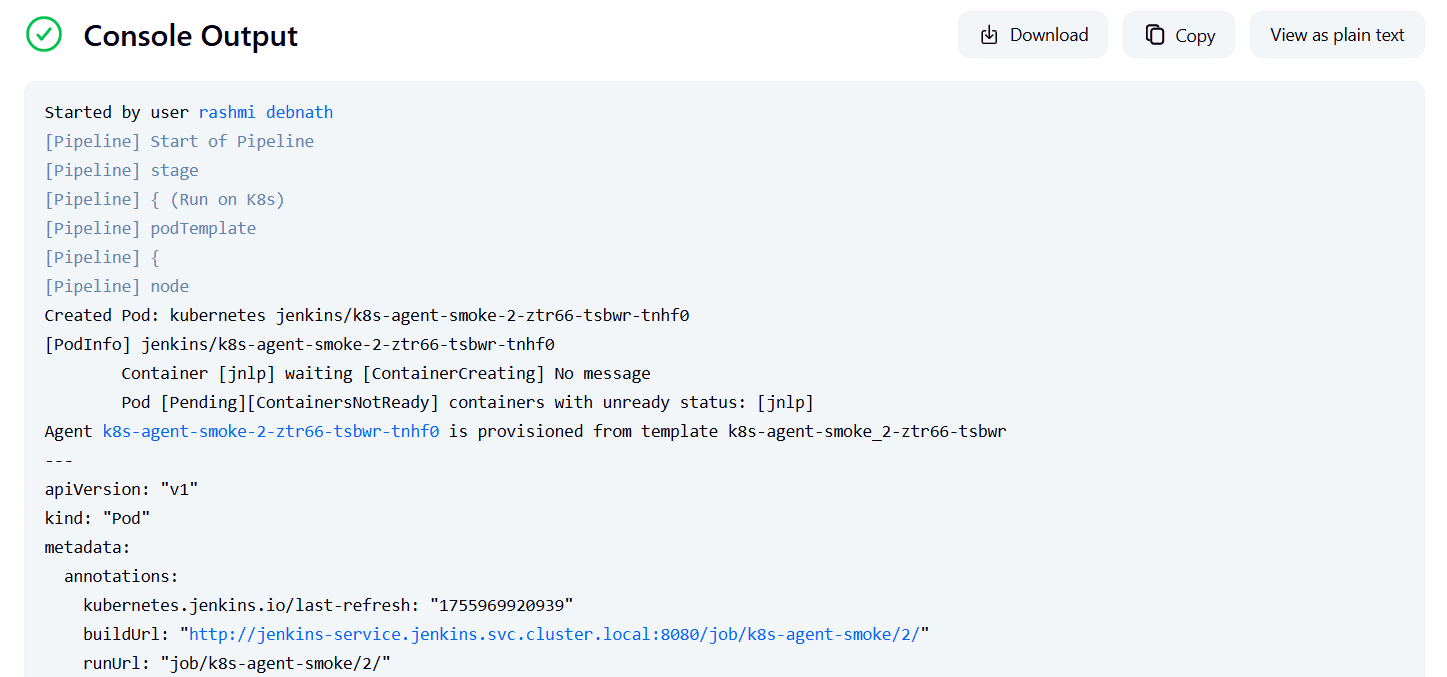Screen dimensions: 1447x677
Task: Select the Download console log button
Action: coord(1032,34)
